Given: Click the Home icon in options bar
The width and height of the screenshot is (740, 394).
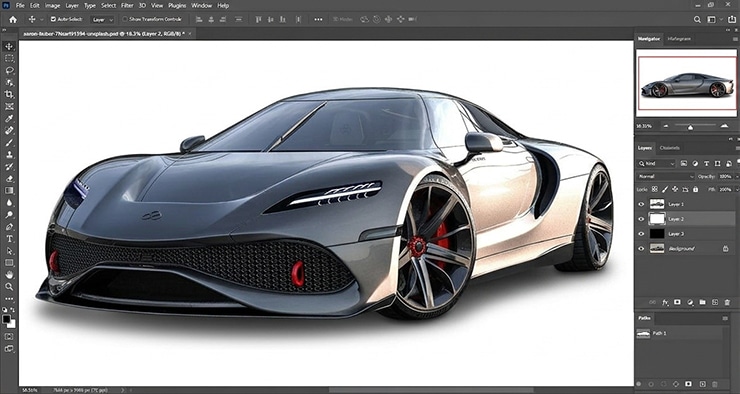Looking at the screenshot, I should [x=13, y=19].
